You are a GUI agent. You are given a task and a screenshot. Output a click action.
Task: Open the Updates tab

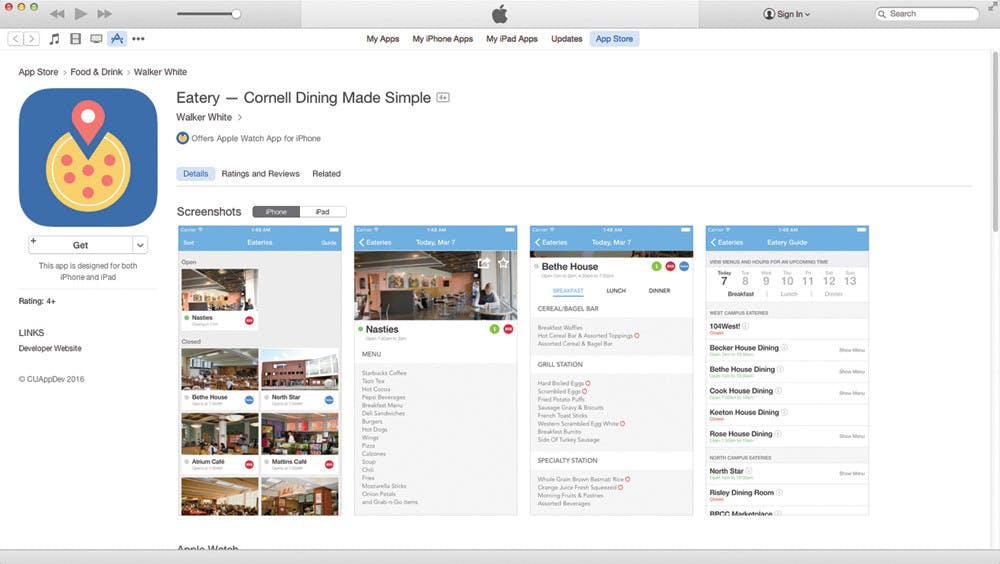[567, 39]
